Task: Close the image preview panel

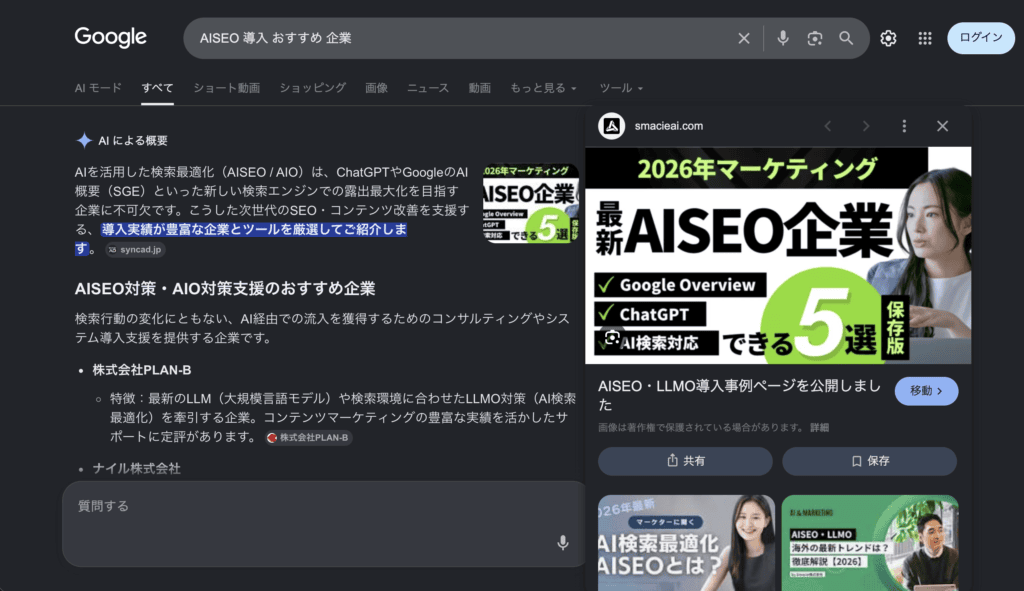Action: (942, 126)
